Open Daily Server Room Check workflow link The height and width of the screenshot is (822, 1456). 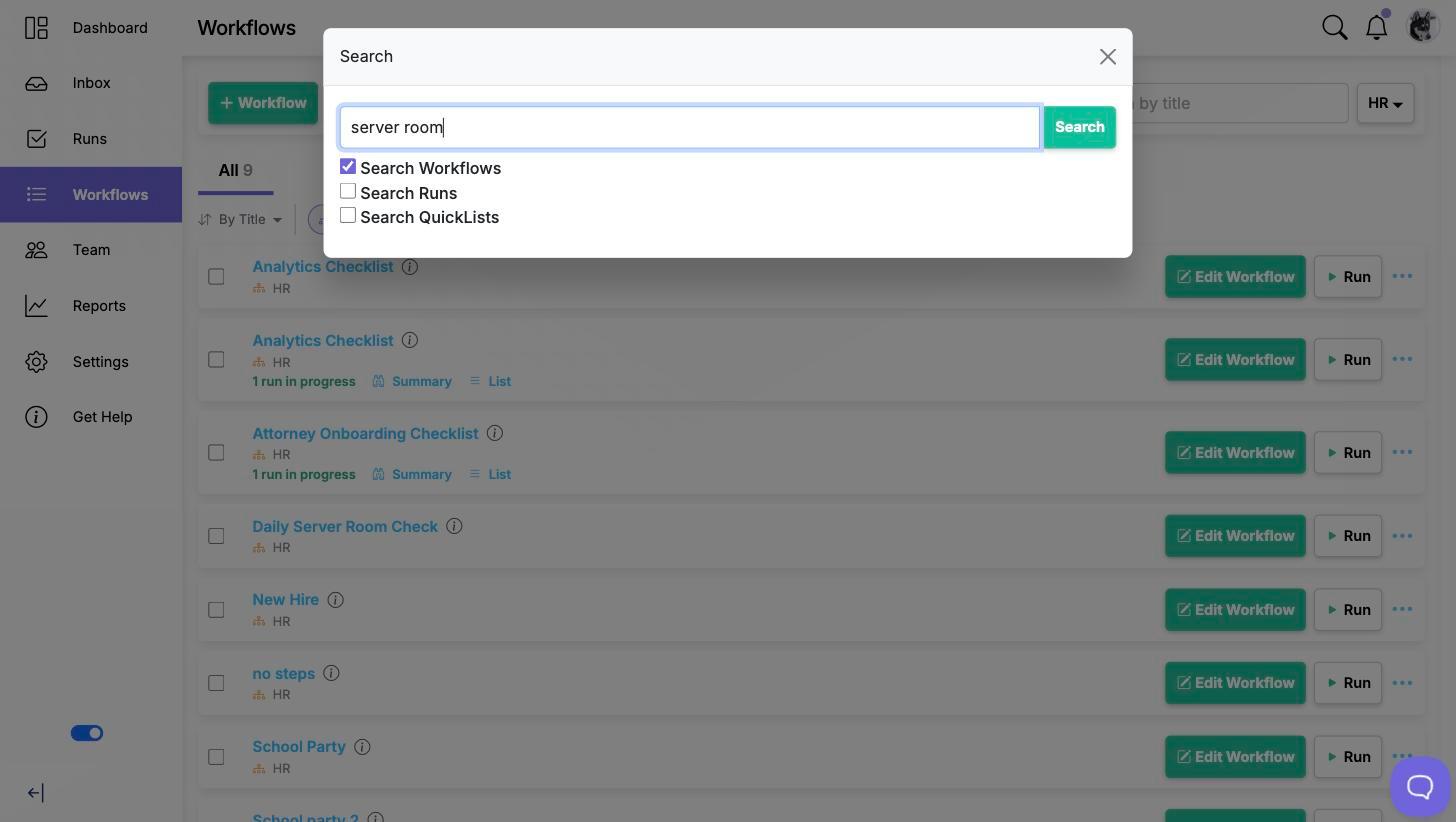pos(345,526)
